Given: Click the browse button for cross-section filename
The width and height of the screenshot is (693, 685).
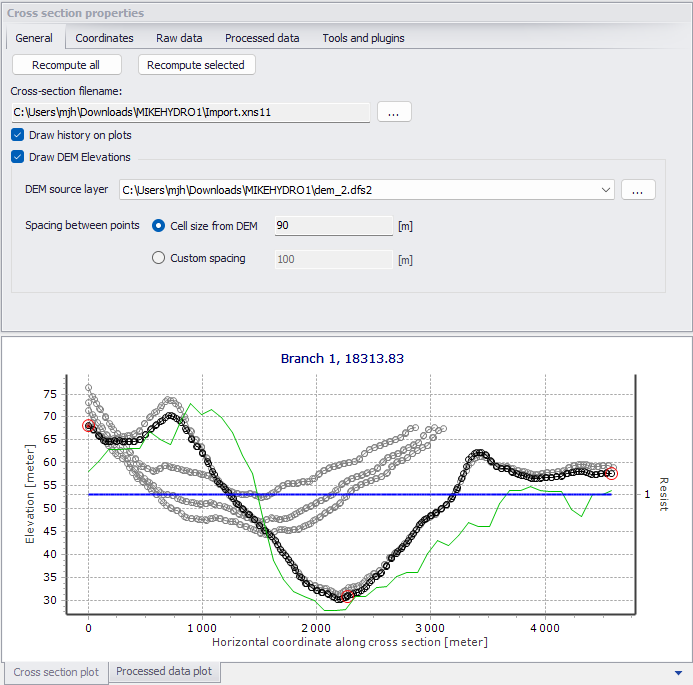Looking at the screenshot, I should [394, 112].
